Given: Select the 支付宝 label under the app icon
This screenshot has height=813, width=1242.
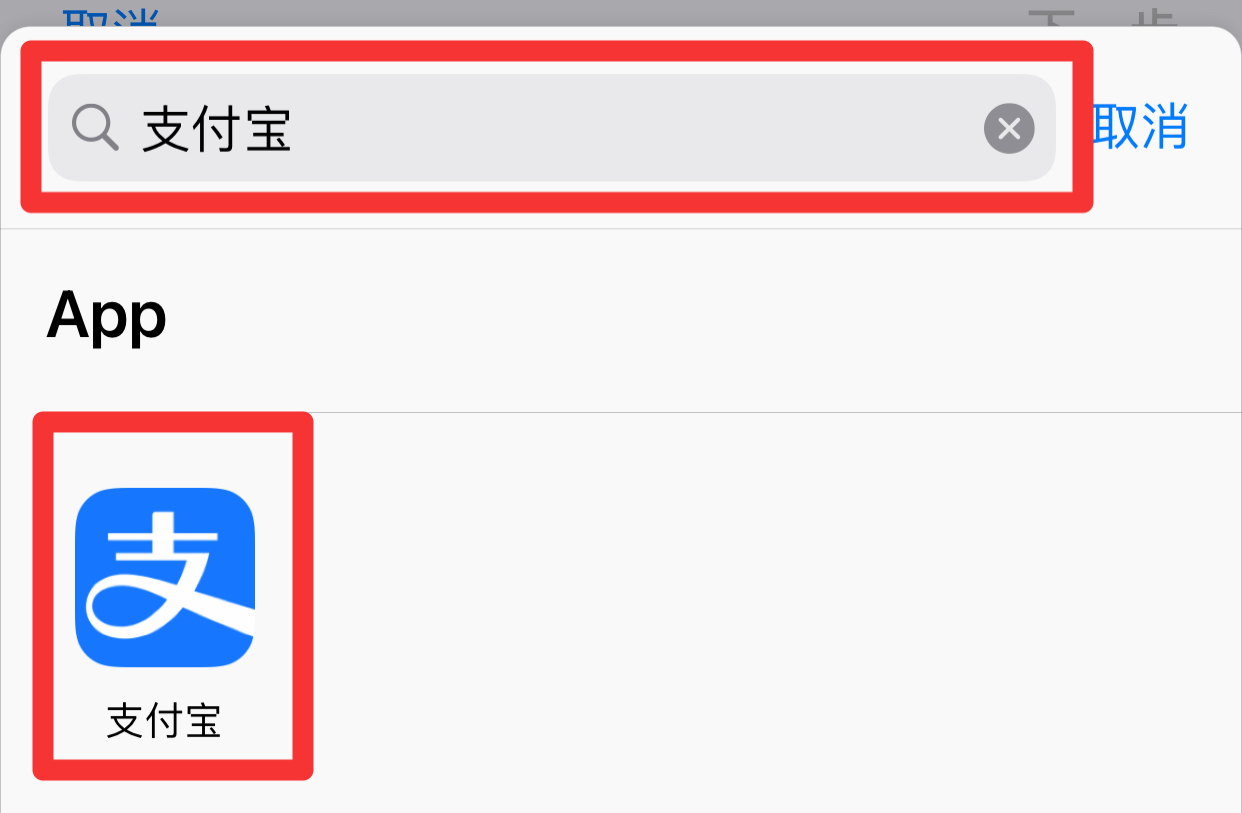Looking at the screenshot, I should [x=164, y=720].
